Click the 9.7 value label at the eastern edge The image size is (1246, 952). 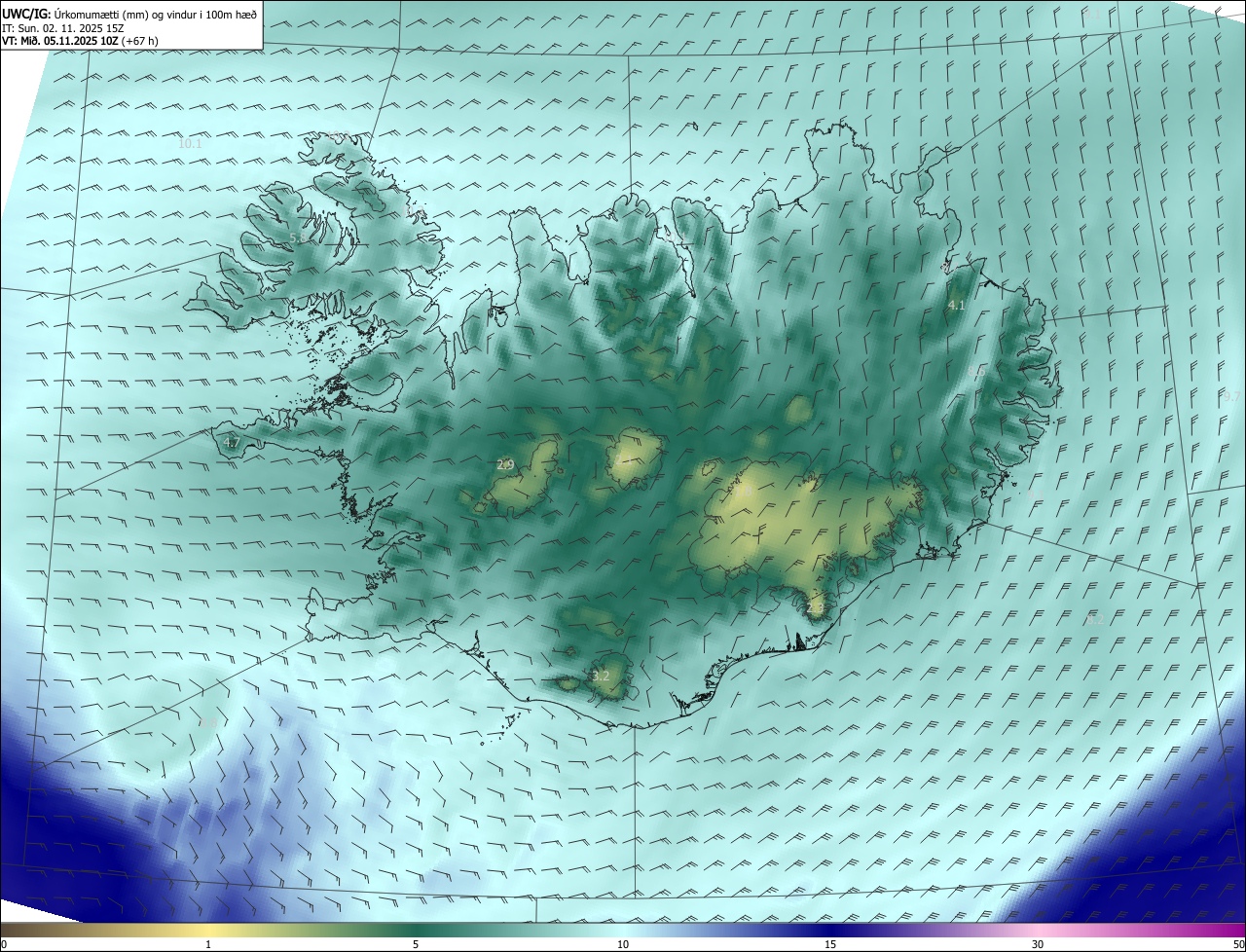pyautogui.click(x=1232, y=396)
